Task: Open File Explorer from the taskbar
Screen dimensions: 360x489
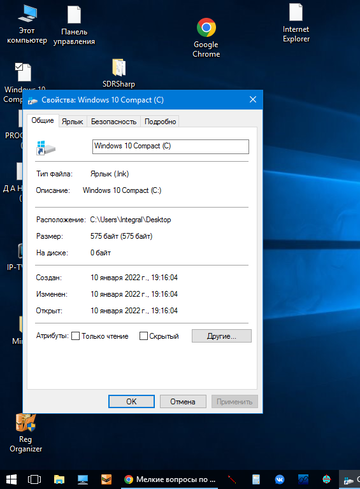Action: pos(59,479)
